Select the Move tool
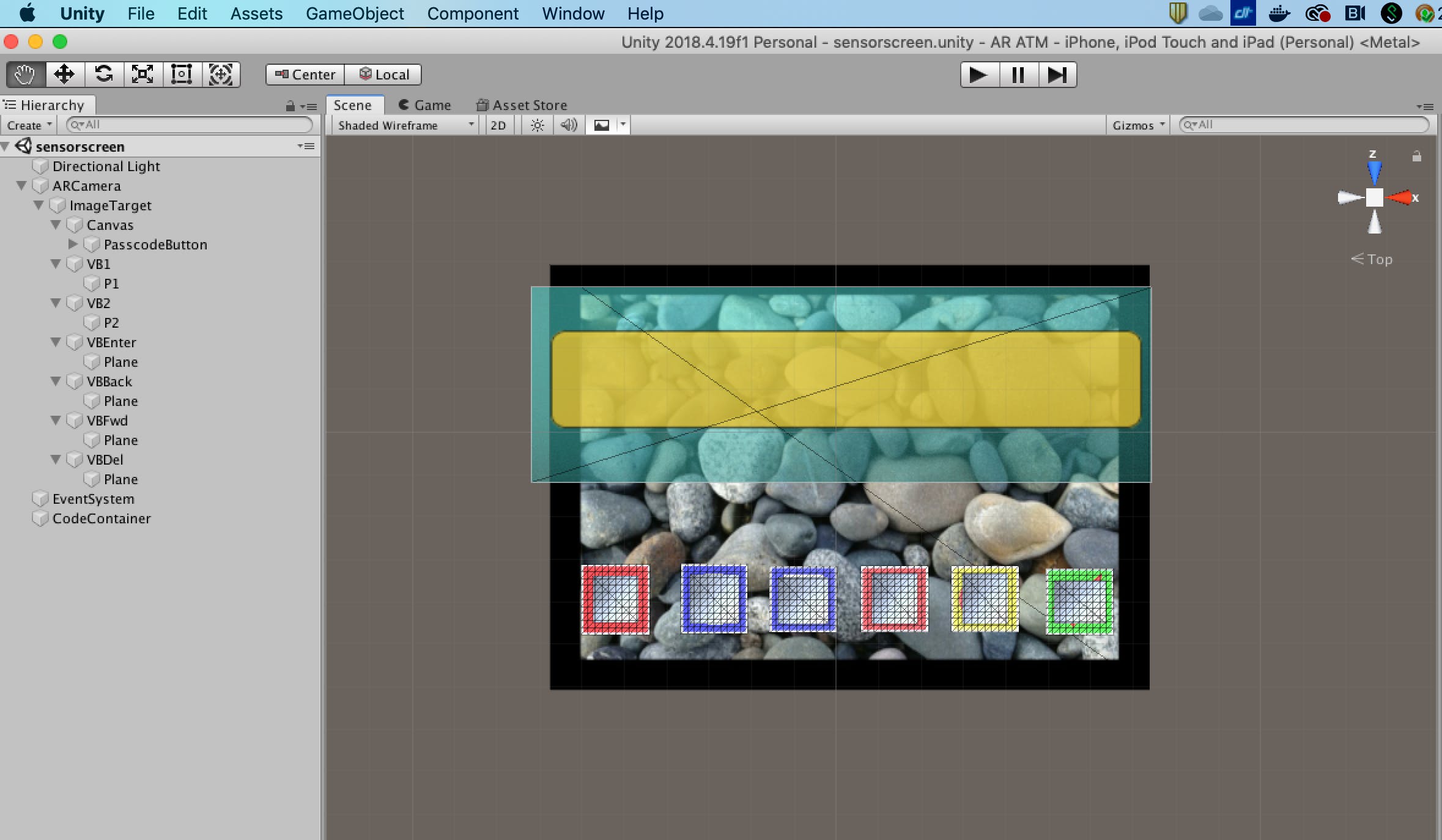Screen dimensions: 1442x840 click(x=64, y=75)
